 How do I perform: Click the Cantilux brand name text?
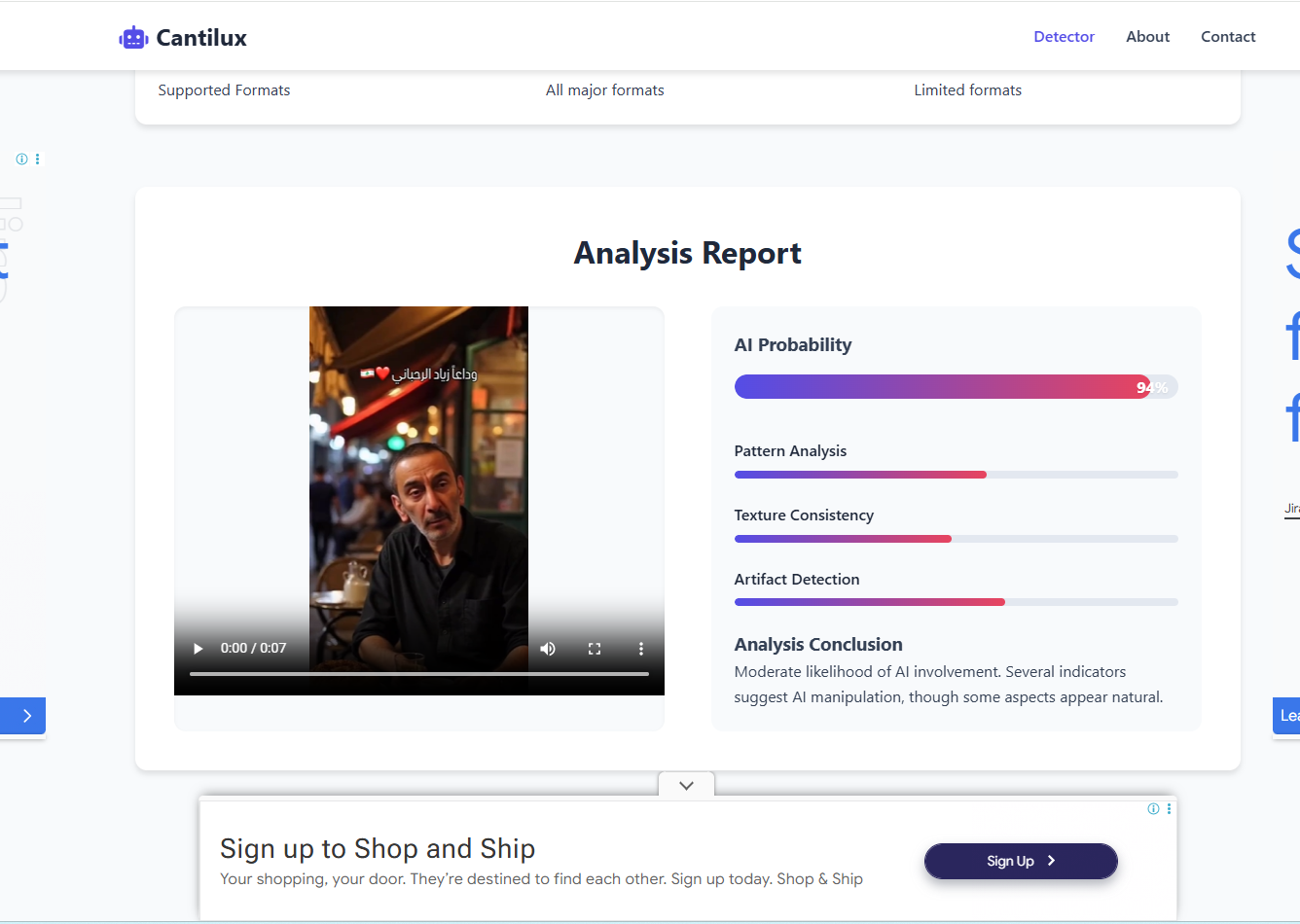click(201, 38)
